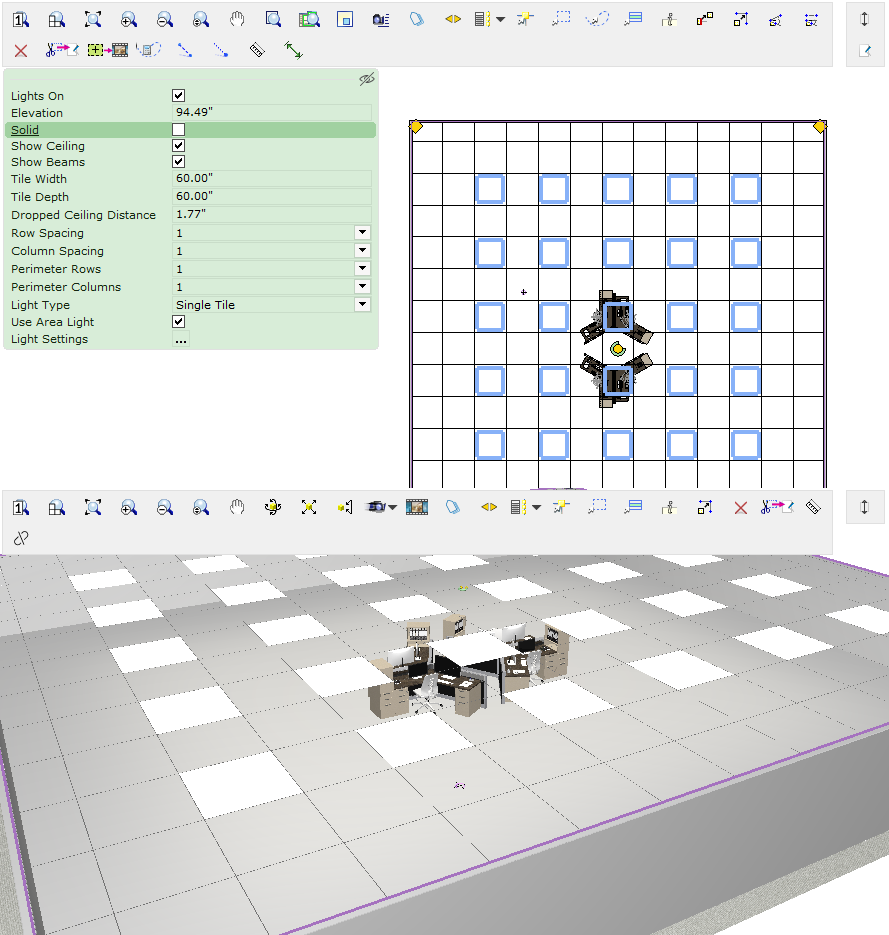Viewport: 889px width, 935px height.
Task: Click the green diagonal double-arrow icon
Action: [293, 51]
